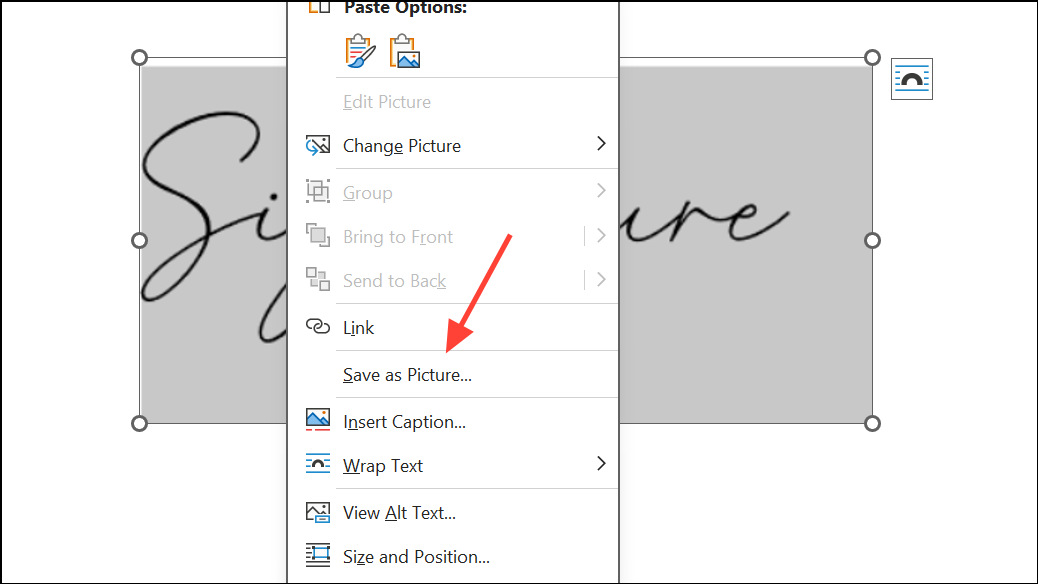The height and width of the screenshot is (584, 1038).
Task: Open the Link command
Action: [358, 327]
